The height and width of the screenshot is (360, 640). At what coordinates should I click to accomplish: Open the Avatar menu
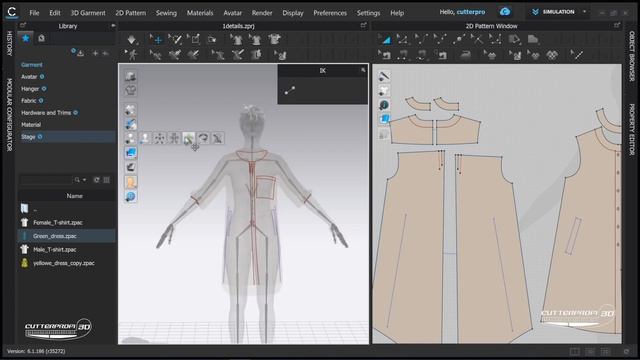232,13
